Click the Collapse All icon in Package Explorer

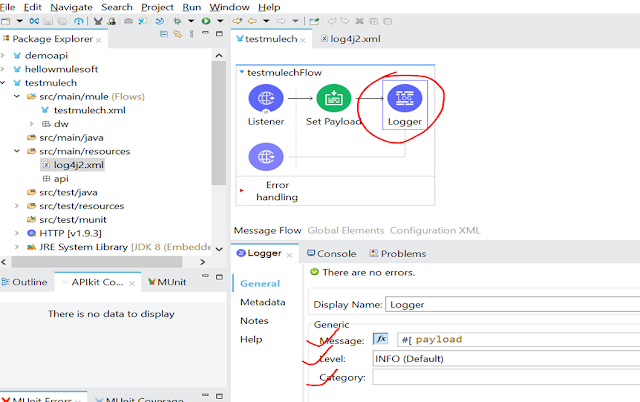[164, 34]
